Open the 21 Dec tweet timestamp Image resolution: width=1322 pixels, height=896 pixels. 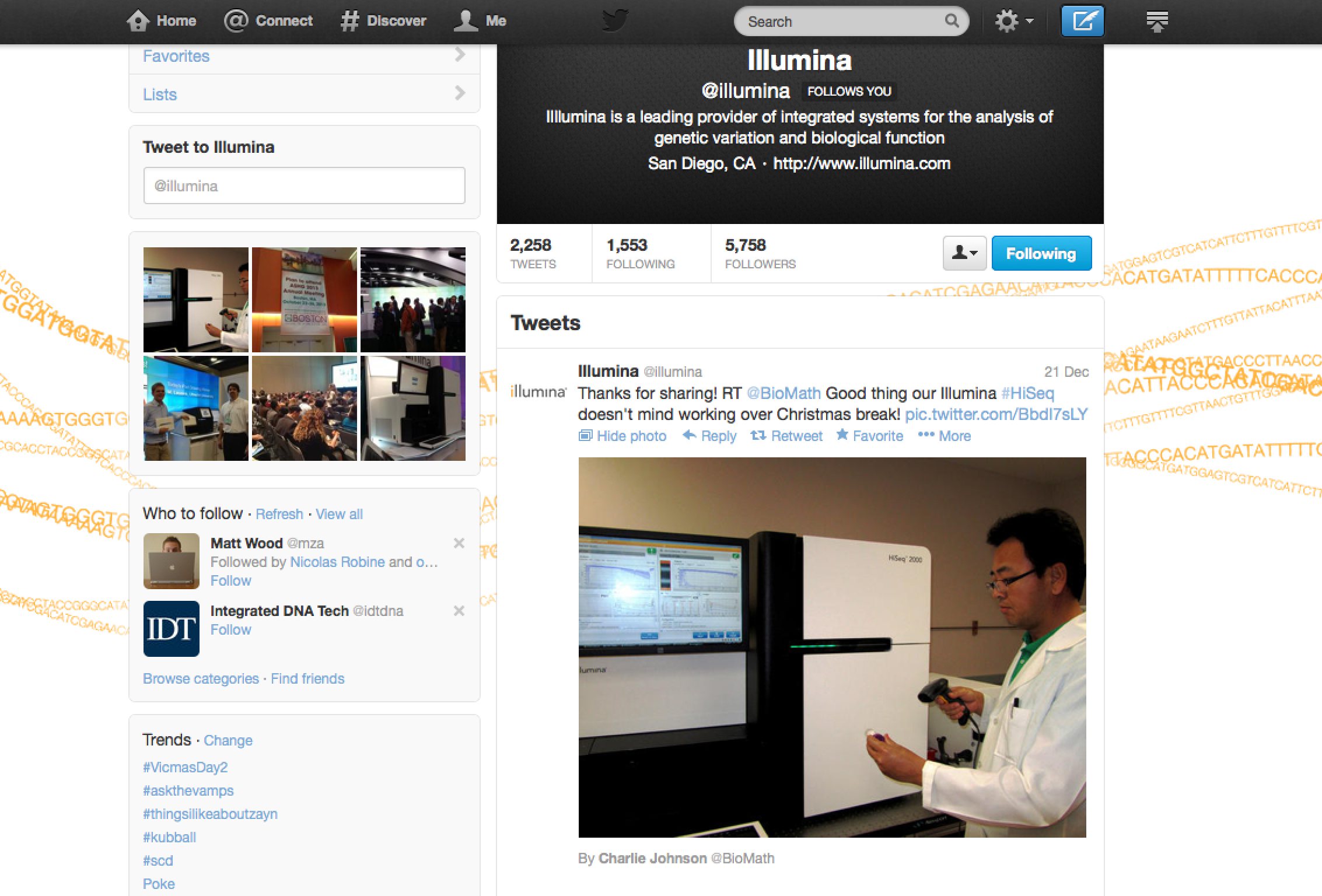[x=1066, y=372]
